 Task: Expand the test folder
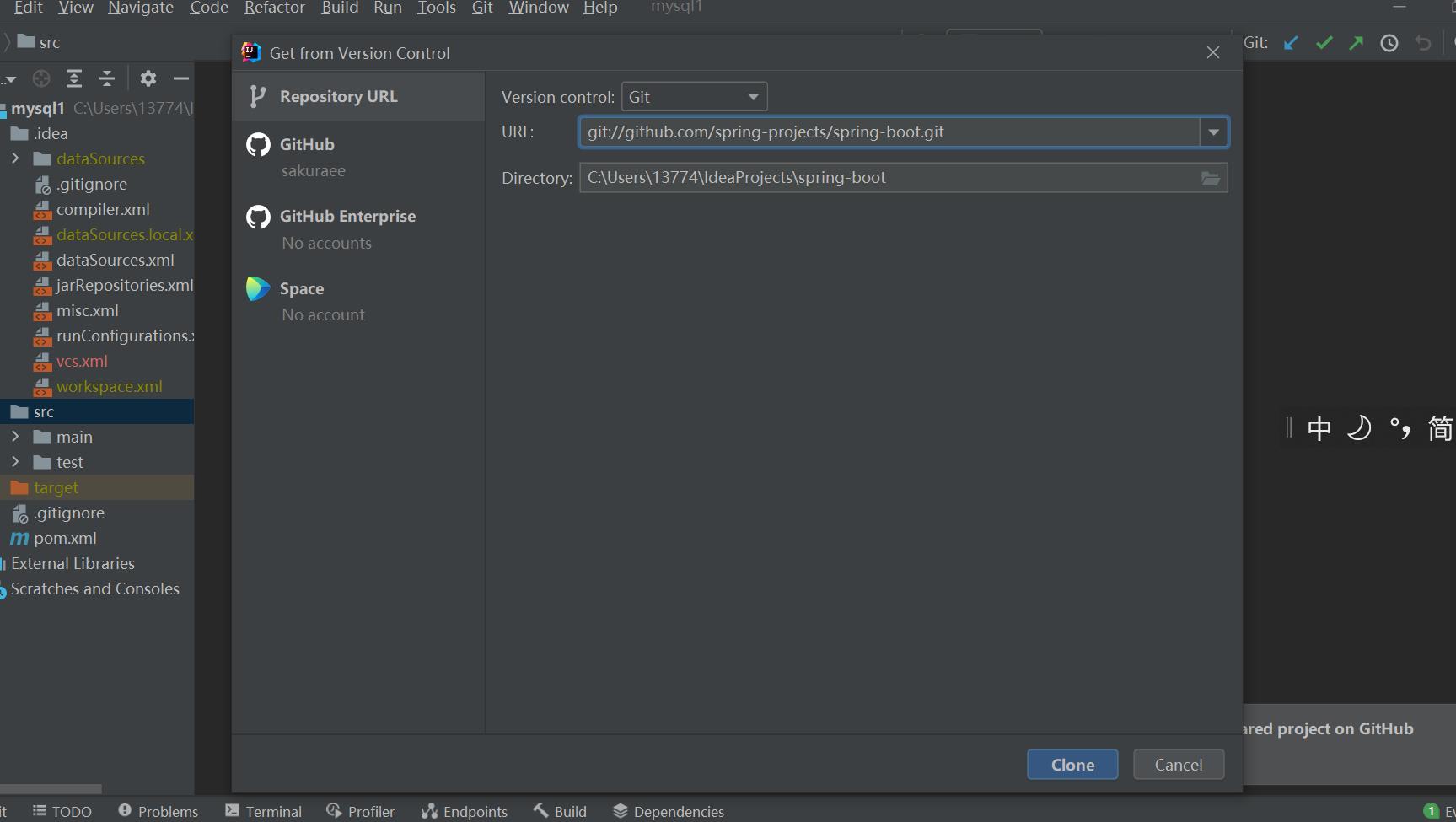(x=15, y=462)
